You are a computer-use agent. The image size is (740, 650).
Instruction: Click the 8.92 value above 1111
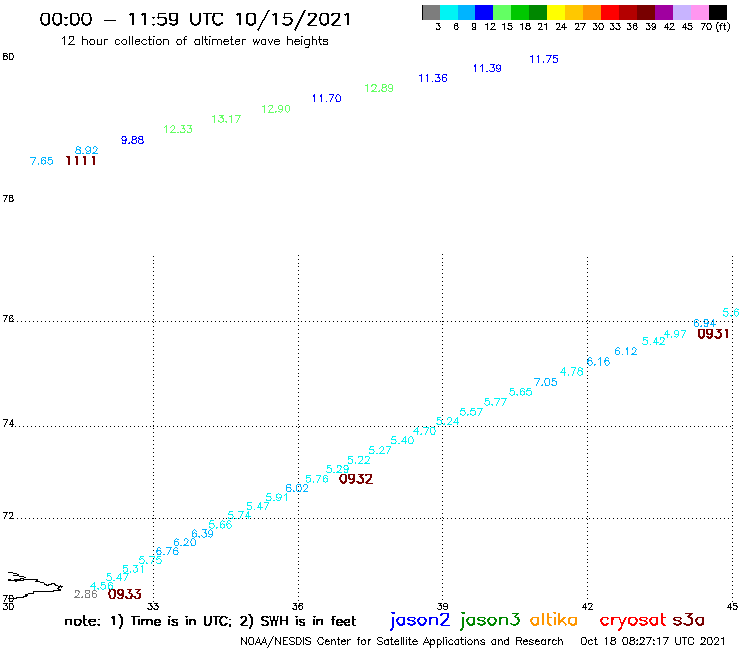pos(87,150)
